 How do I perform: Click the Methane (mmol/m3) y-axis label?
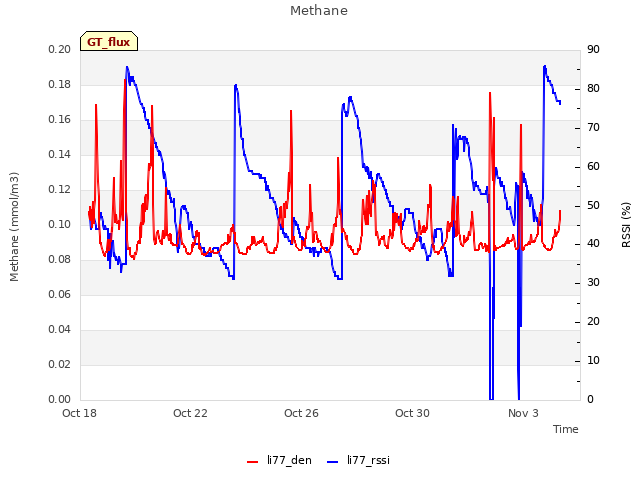click(x=14, y=227)
